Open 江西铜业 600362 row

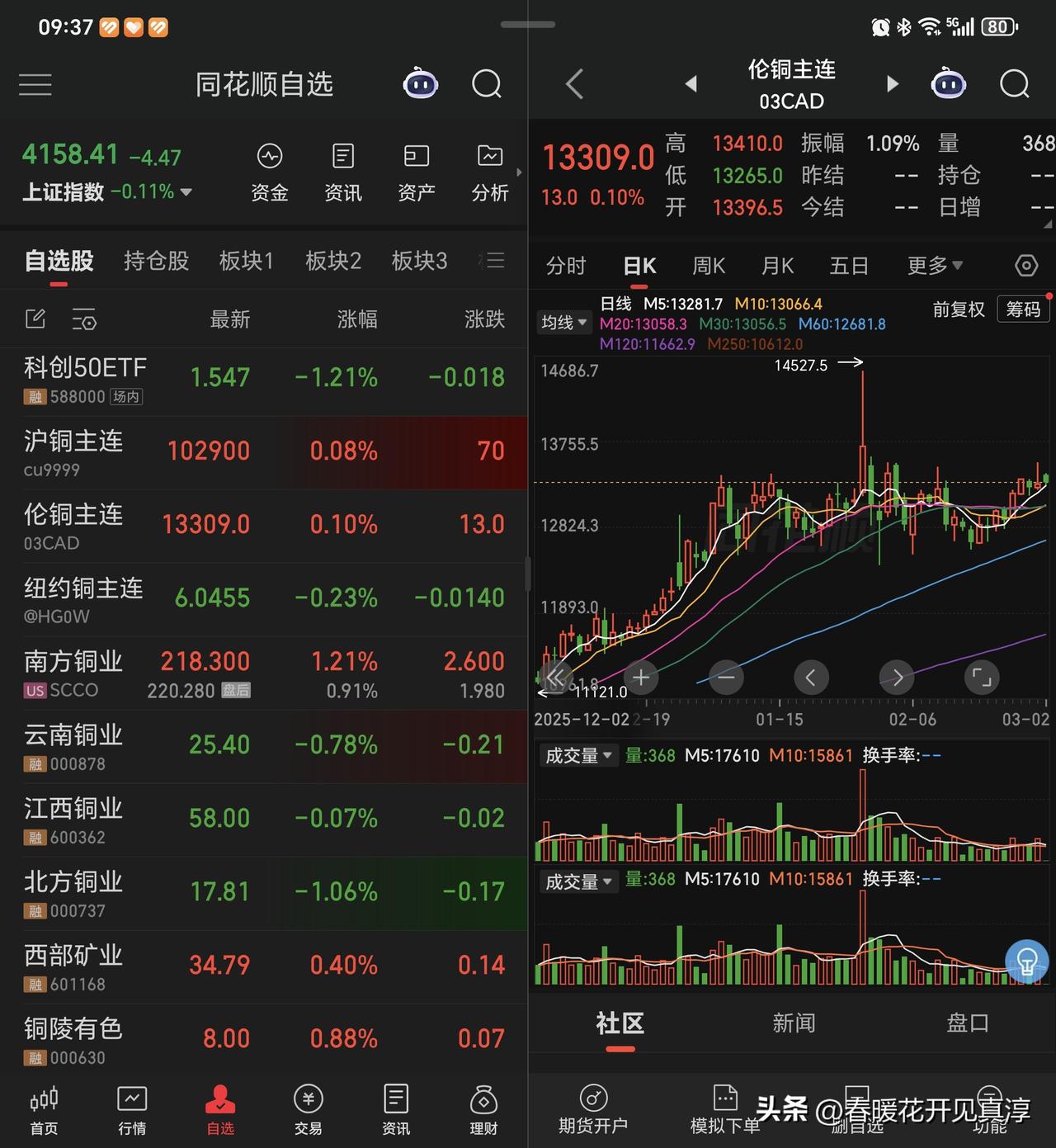264,820
